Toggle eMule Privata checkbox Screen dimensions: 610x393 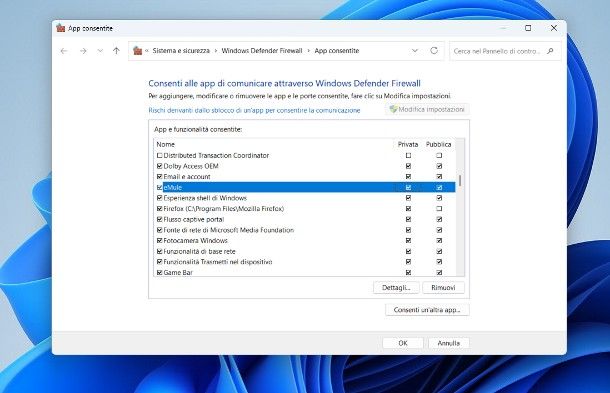click(408, 188)
